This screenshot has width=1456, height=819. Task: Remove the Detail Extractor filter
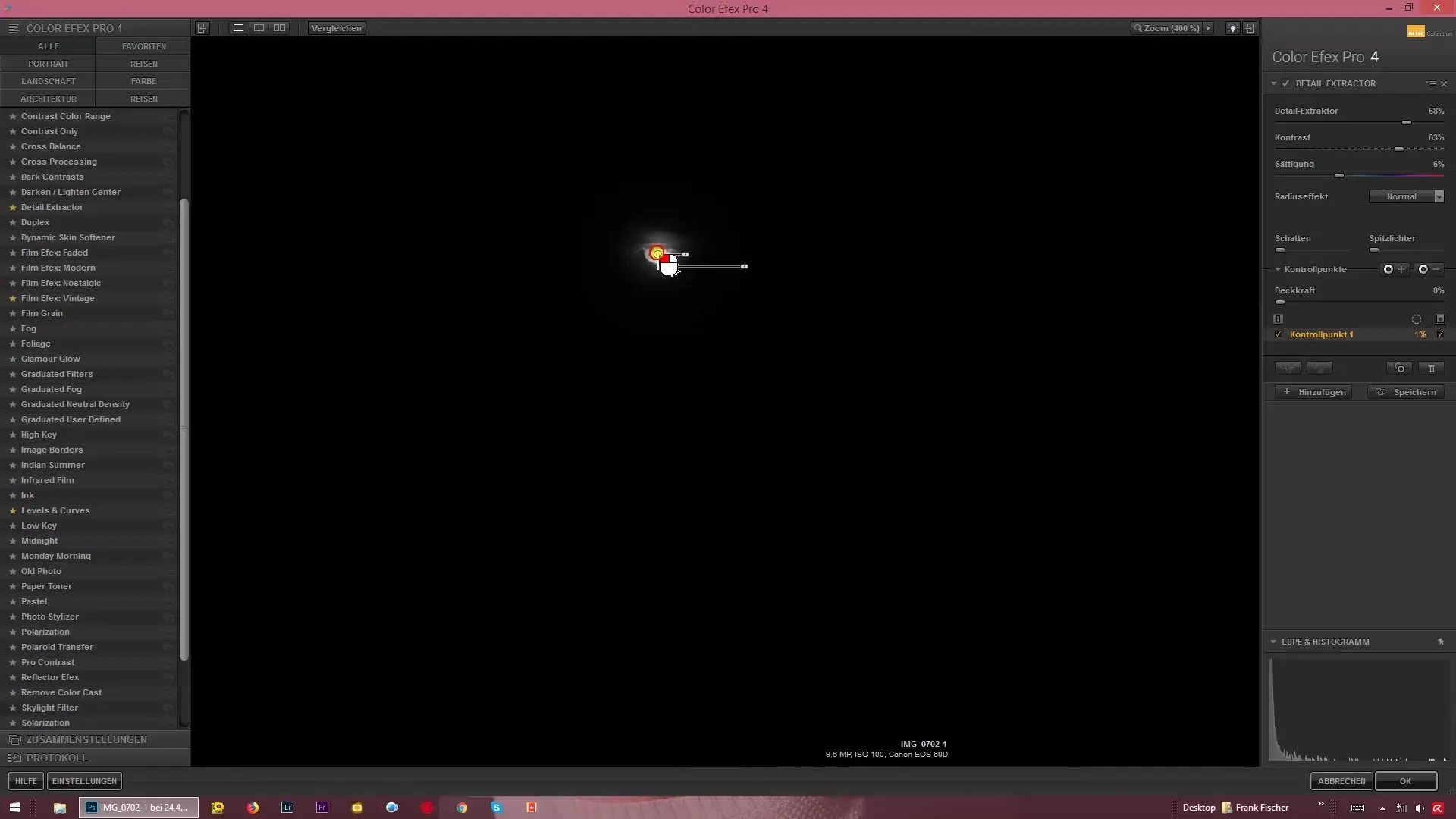[1444, 83]
